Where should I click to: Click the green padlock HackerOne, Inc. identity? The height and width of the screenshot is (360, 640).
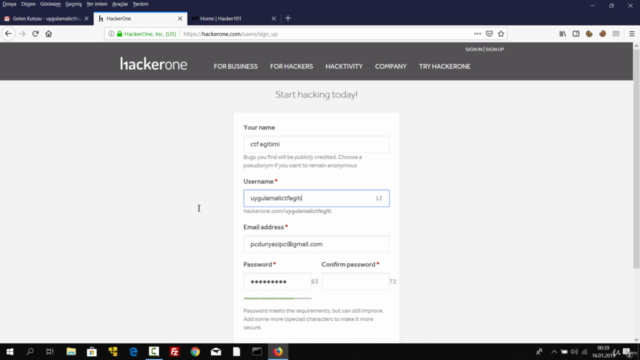[146, 34]
